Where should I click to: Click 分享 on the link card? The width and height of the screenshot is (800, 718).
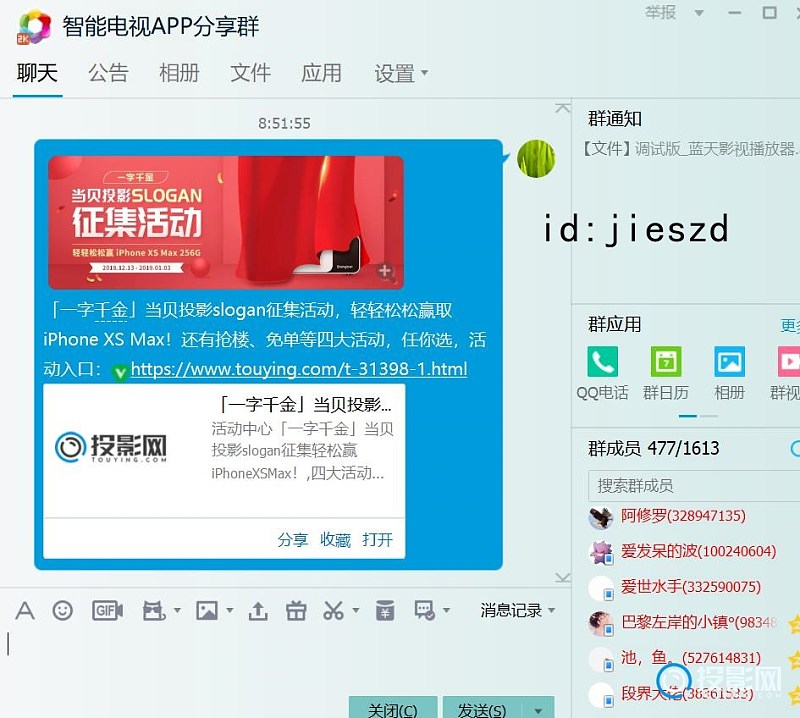[x=293, y=539]
